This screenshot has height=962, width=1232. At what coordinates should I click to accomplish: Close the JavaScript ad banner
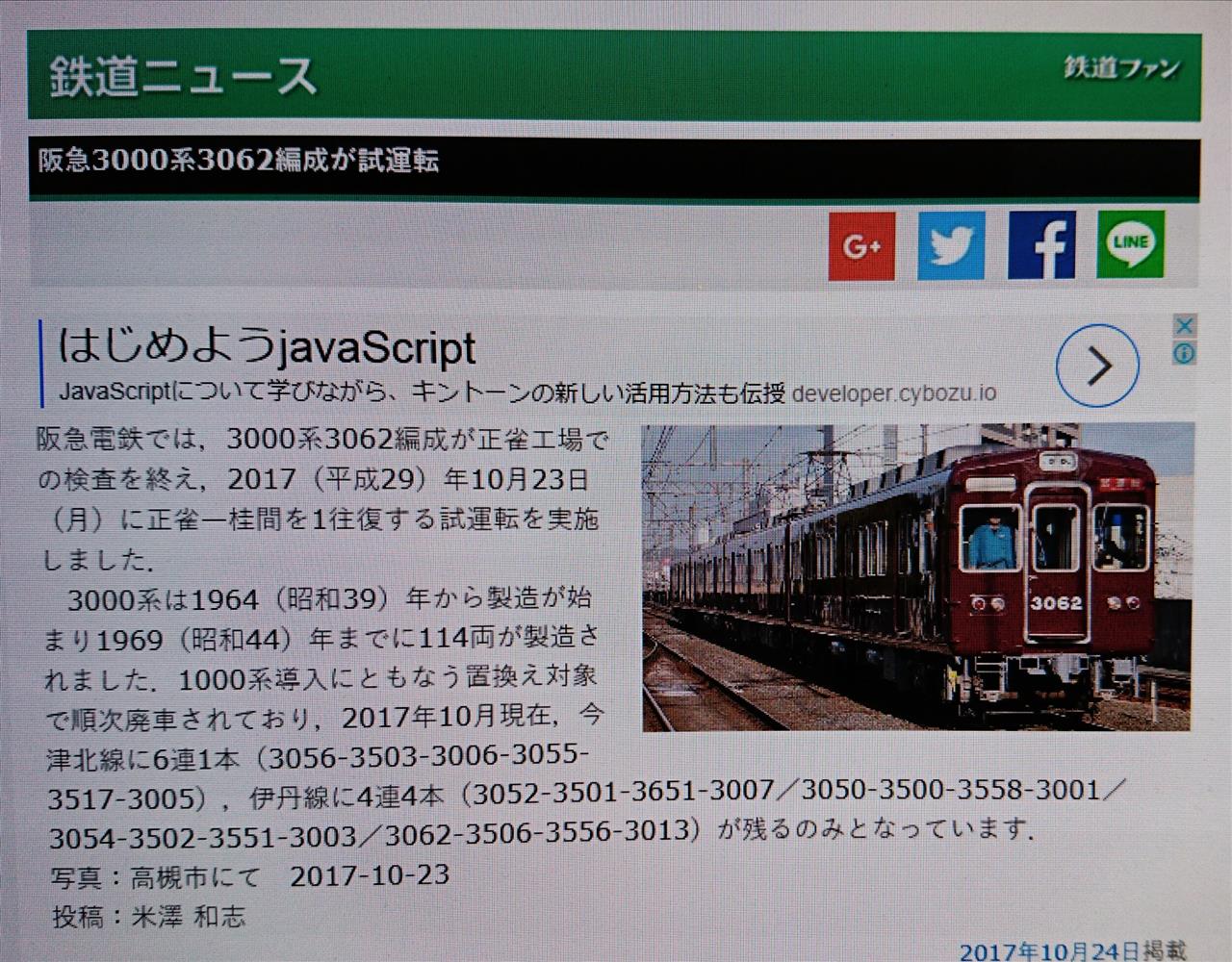coord(1185,326)
